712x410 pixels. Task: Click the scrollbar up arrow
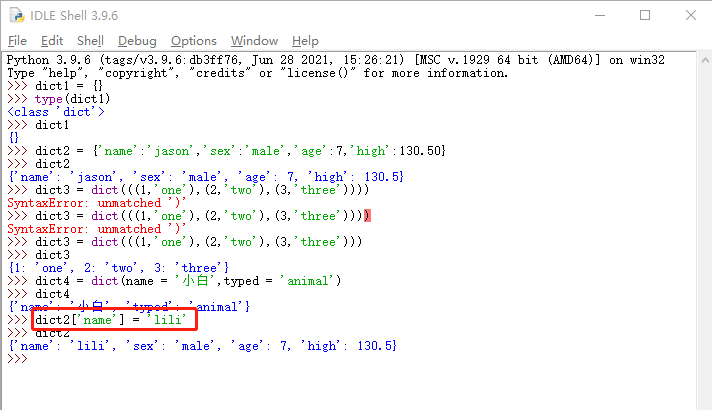pos(705,60)
